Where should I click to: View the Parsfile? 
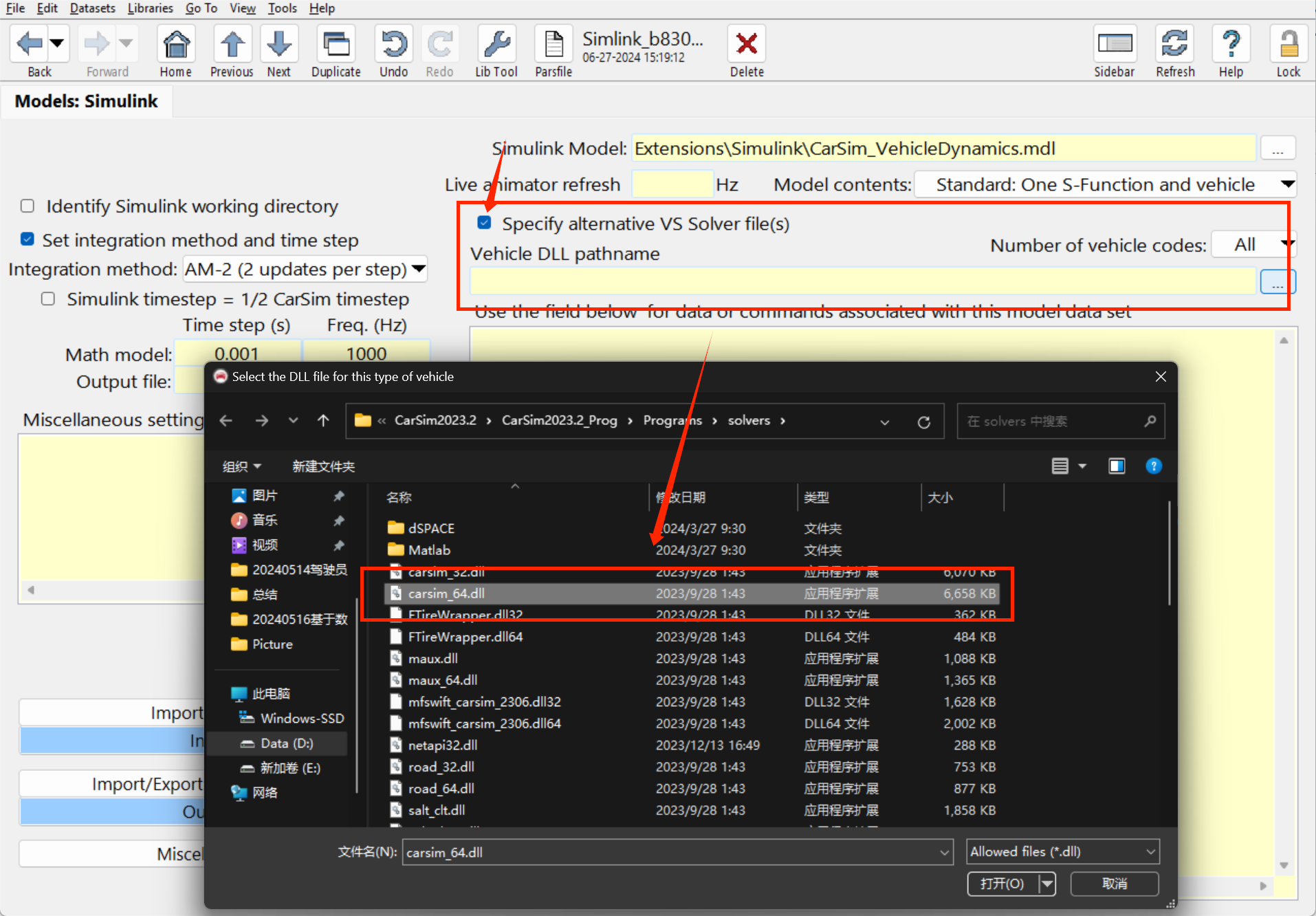pyautogui.click(x=553, y=52)
